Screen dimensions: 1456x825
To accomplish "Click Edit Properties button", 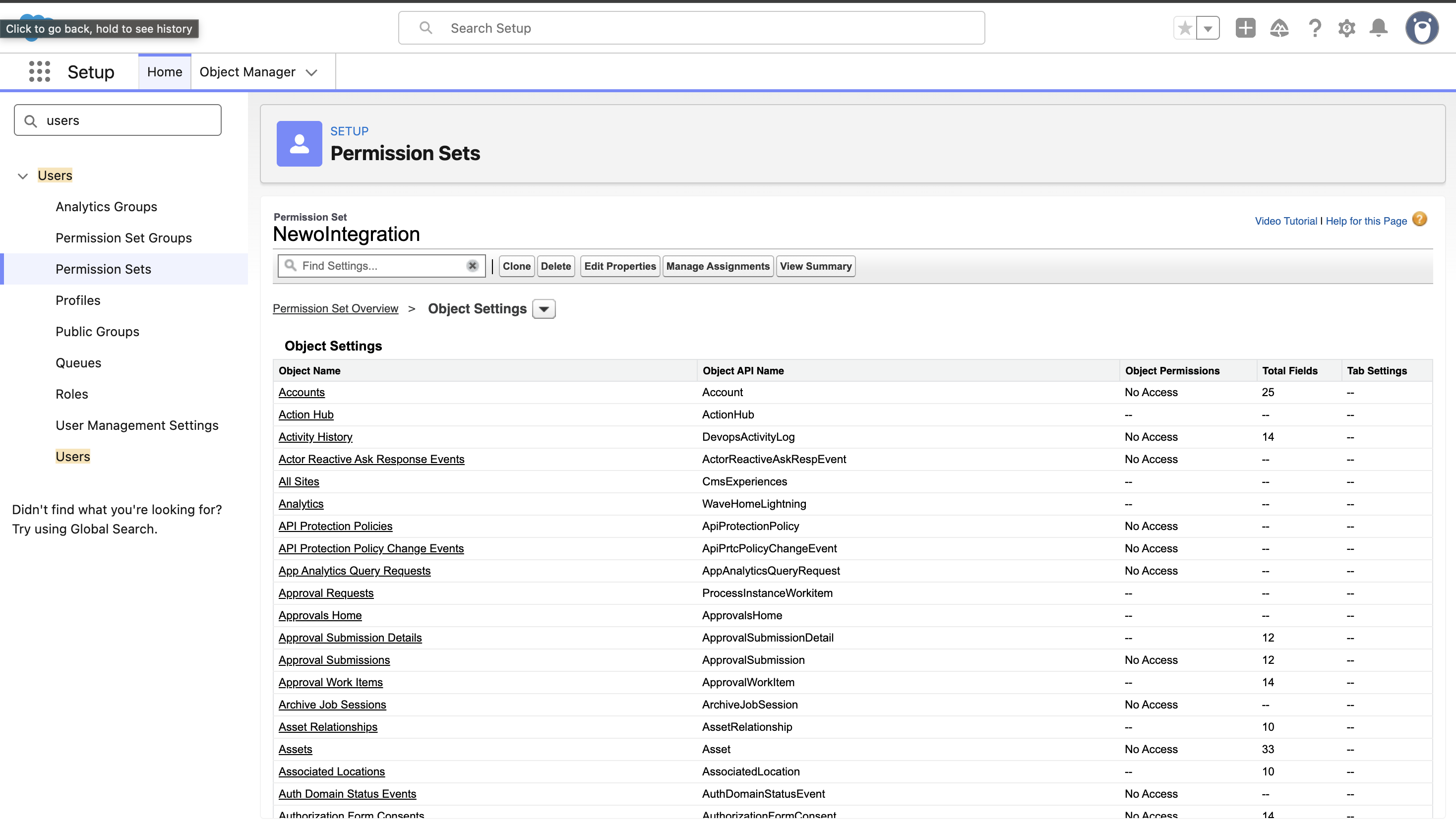I will pos(619,266).
